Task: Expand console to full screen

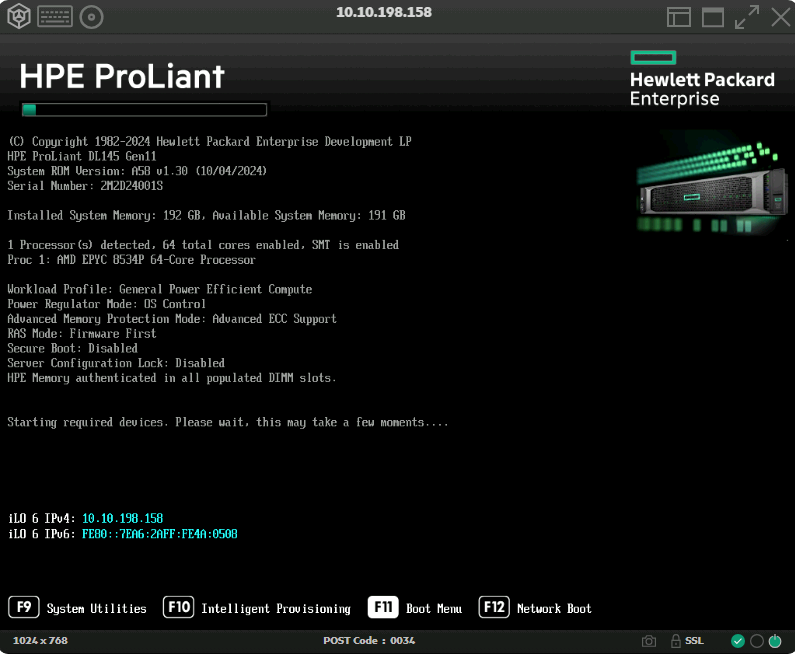Action: (747, 17)
